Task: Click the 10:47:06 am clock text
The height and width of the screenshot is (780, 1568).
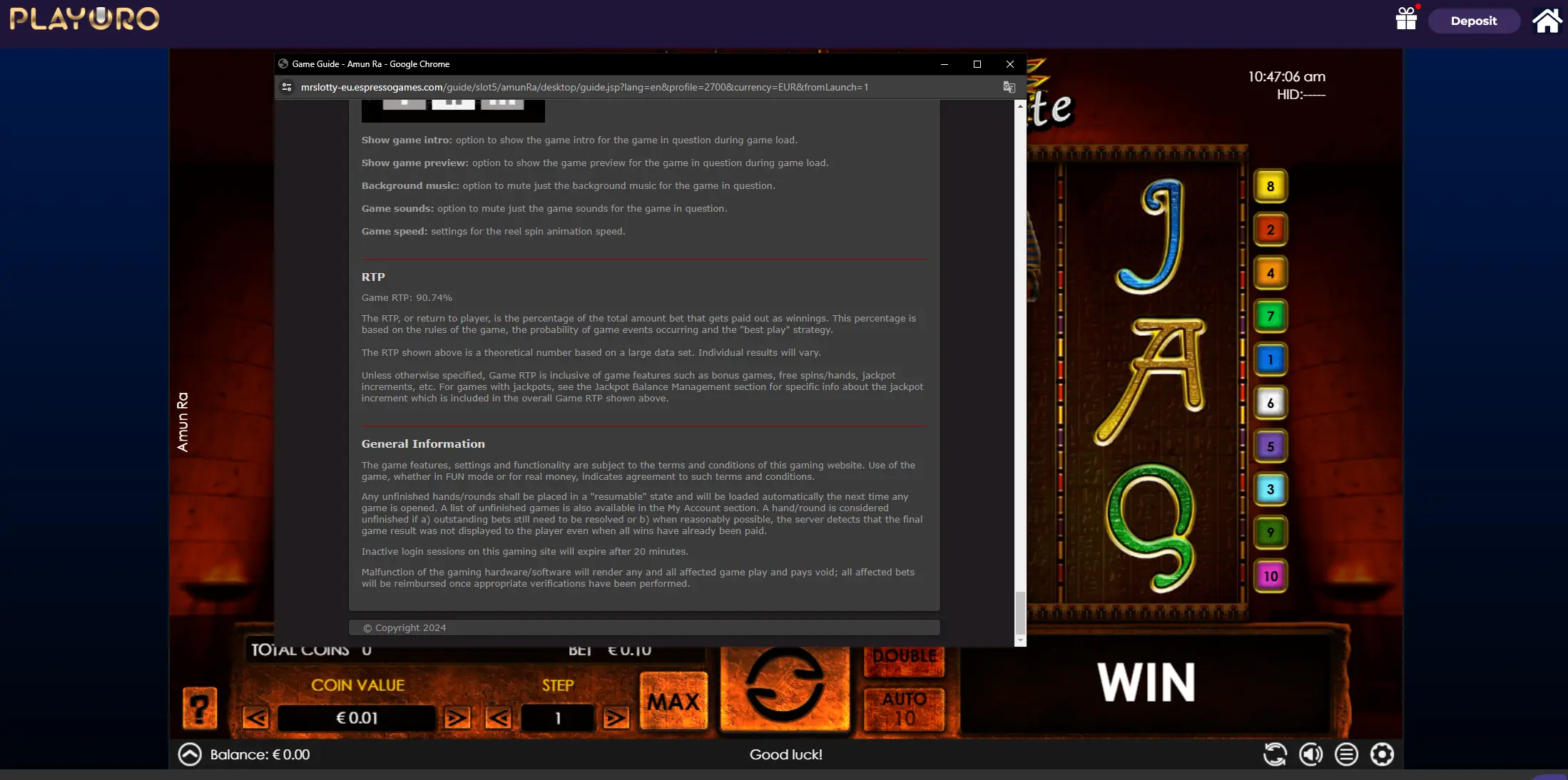Action: [1286, 76]
